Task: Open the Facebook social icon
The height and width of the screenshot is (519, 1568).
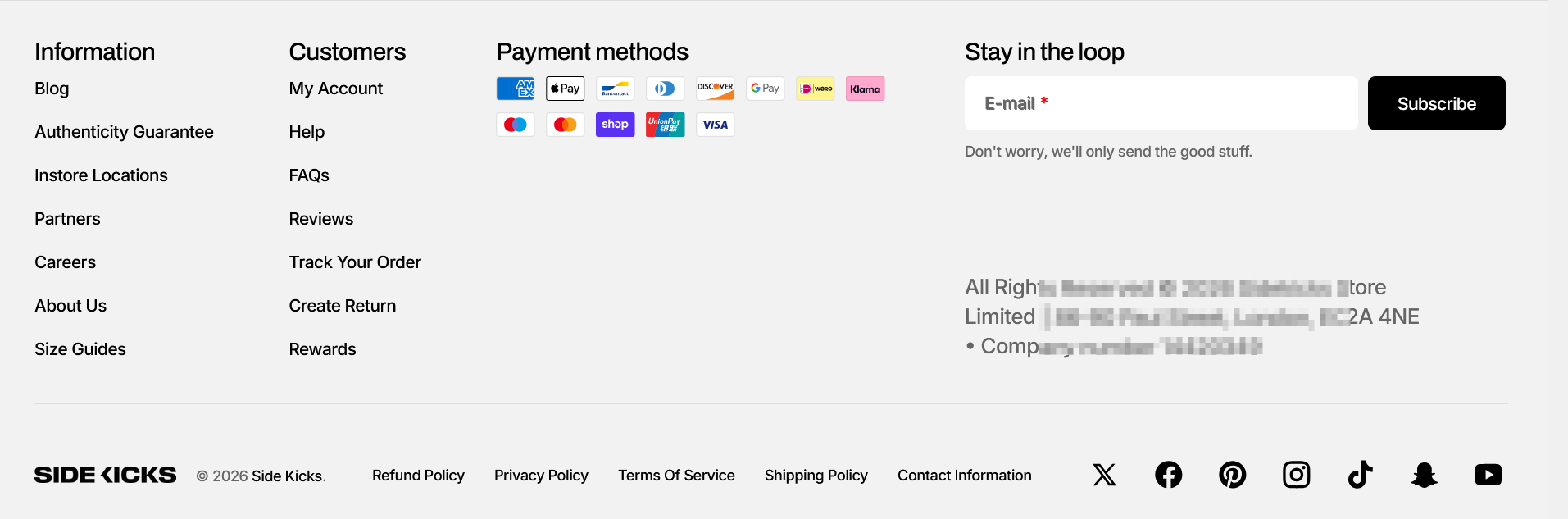Action: click(x=1168, y=475)
